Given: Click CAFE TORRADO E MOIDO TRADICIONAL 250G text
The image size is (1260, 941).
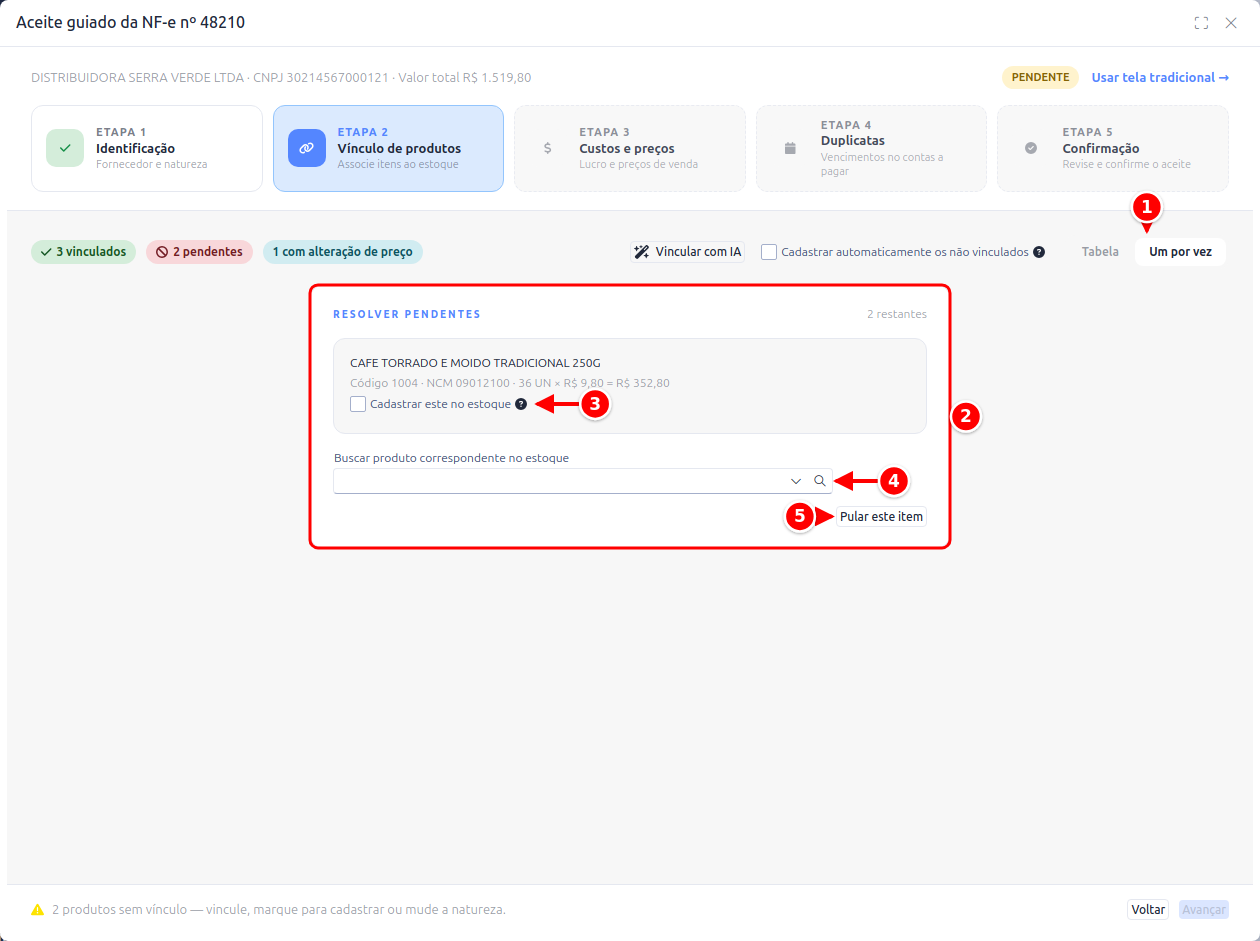Looking at the screenshot, I should [475, 363].
